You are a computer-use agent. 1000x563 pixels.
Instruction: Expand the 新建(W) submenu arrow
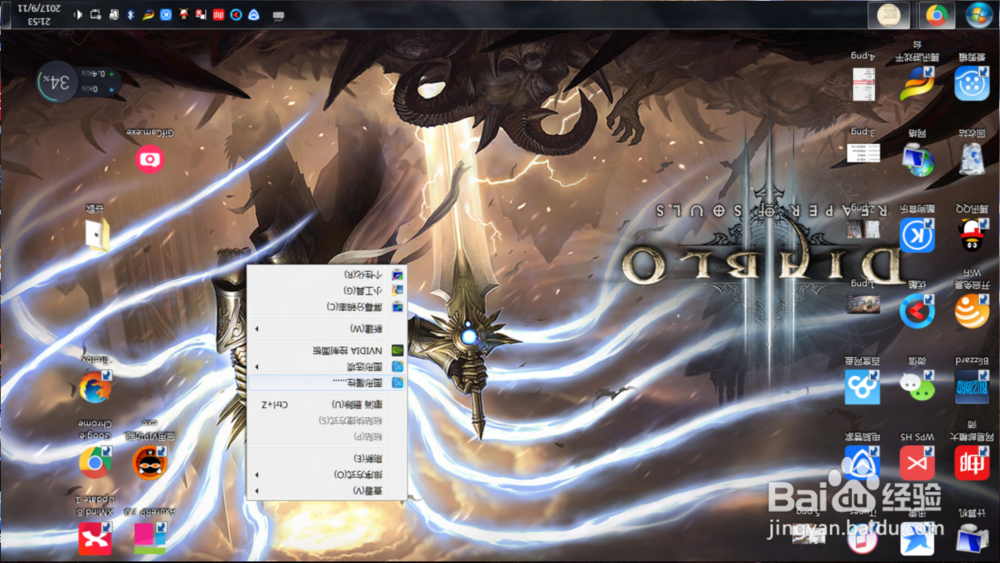pyautogui.click(x=257, y=329)
